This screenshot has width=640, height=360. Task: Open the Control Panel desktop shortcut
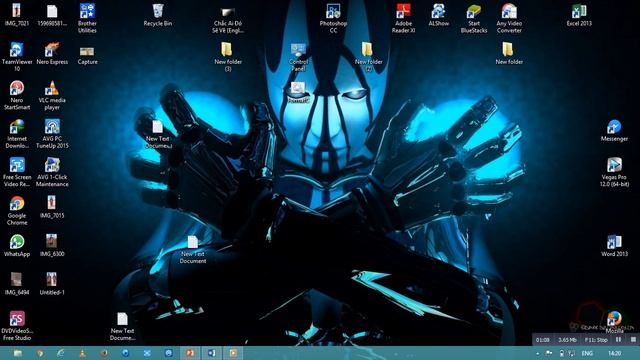click(x=298, y=57)
